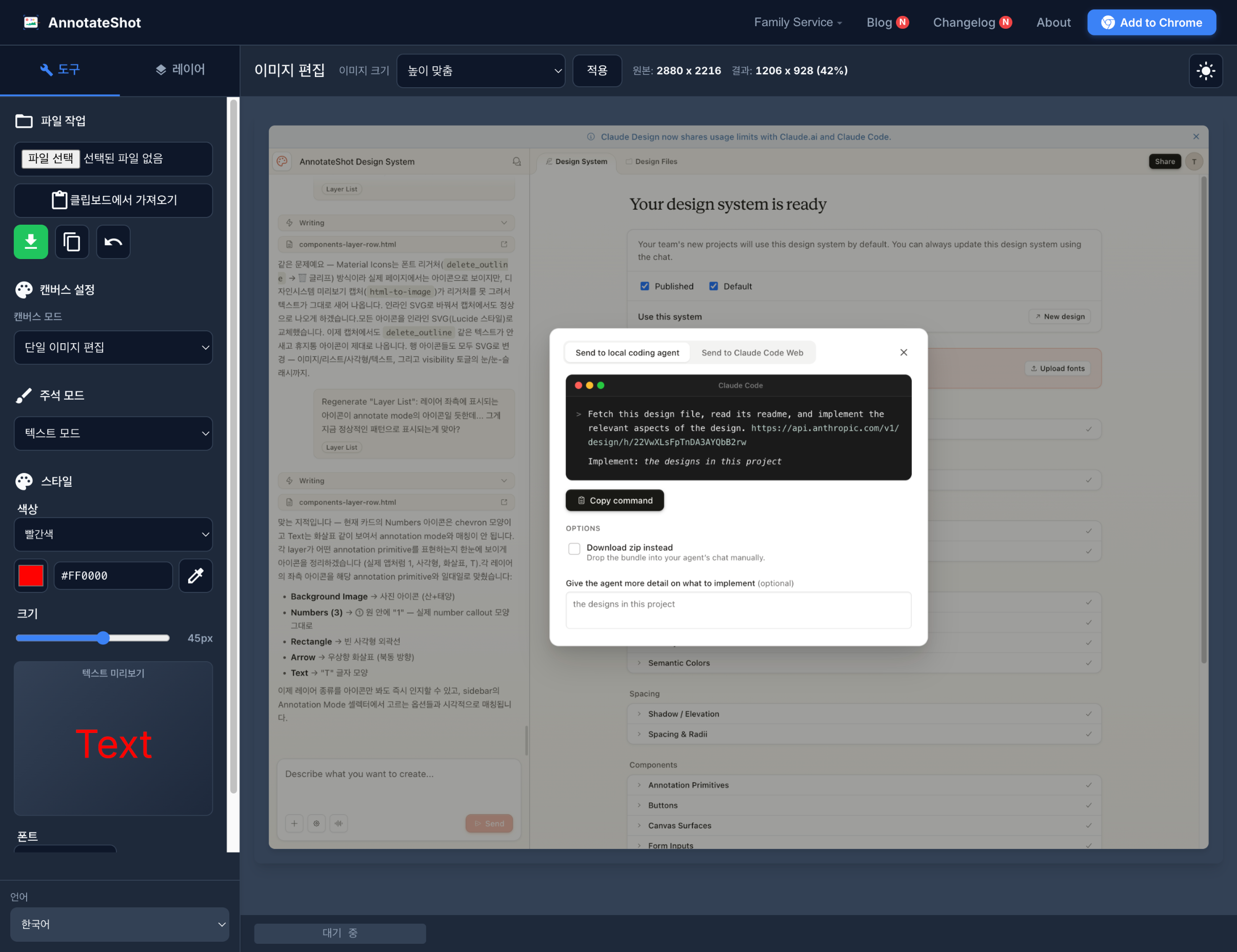Enable Download zip instead checkbox

point(574,548)
